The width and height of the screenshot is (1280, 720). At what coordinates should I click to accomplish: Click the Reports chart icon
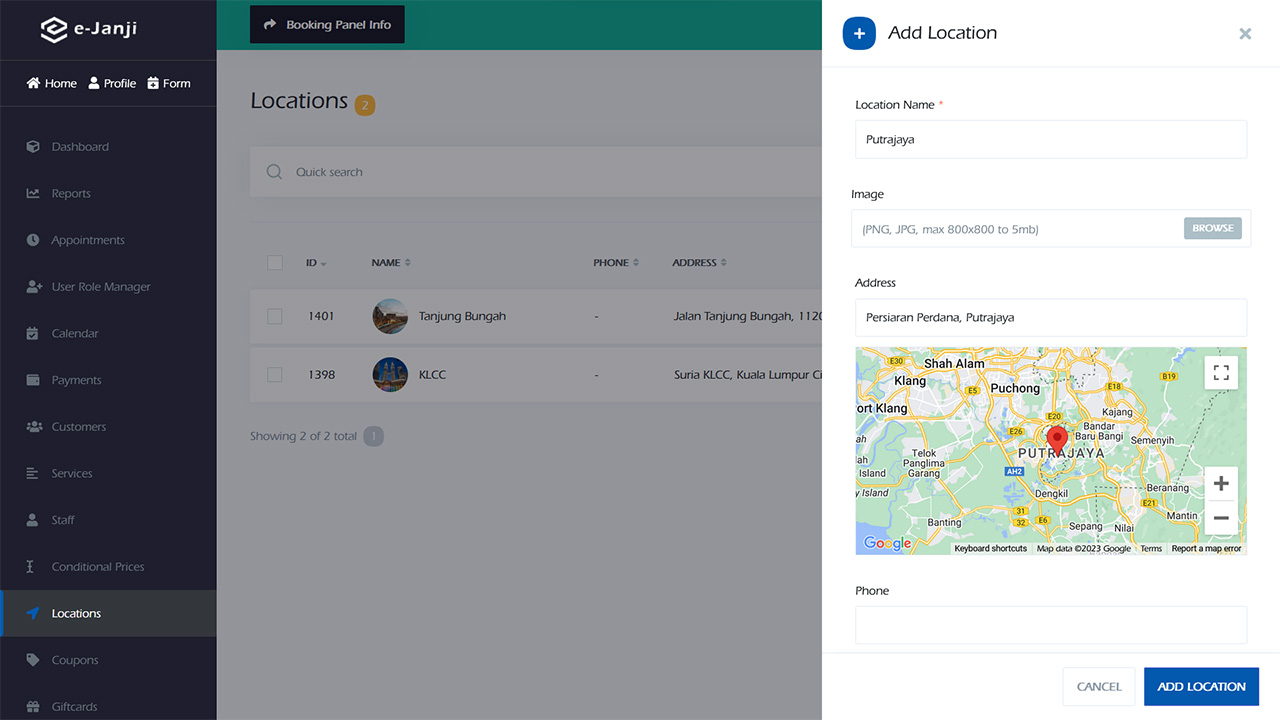(33, 194)
